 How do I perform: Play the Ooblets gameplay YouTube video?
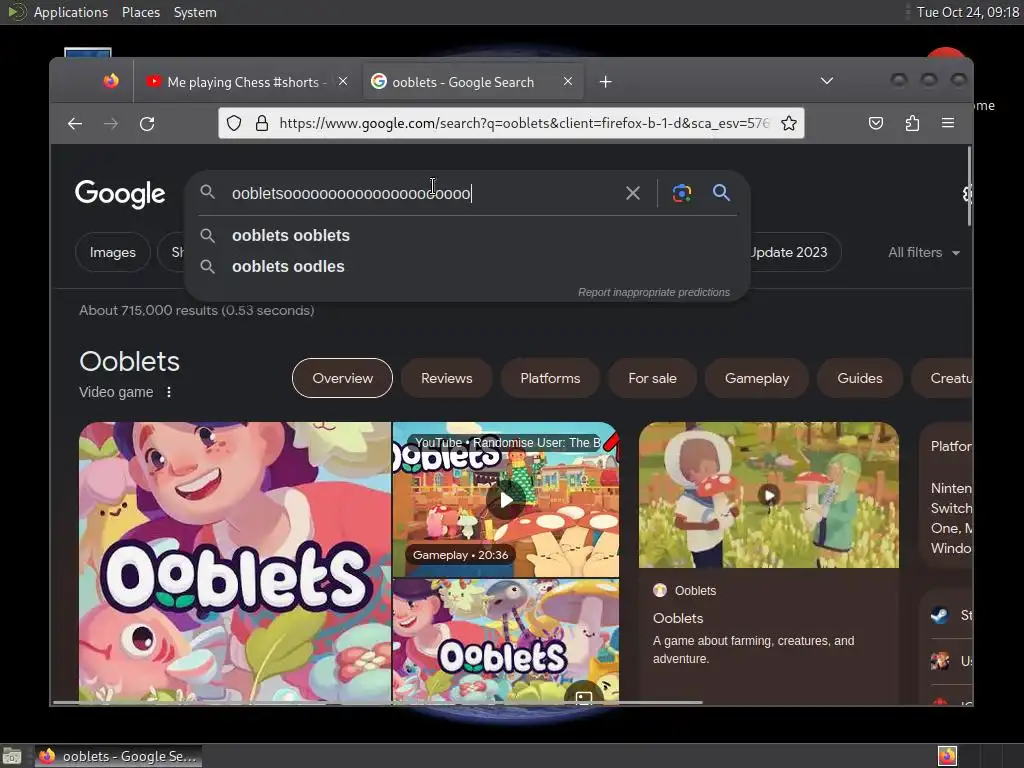505,500
